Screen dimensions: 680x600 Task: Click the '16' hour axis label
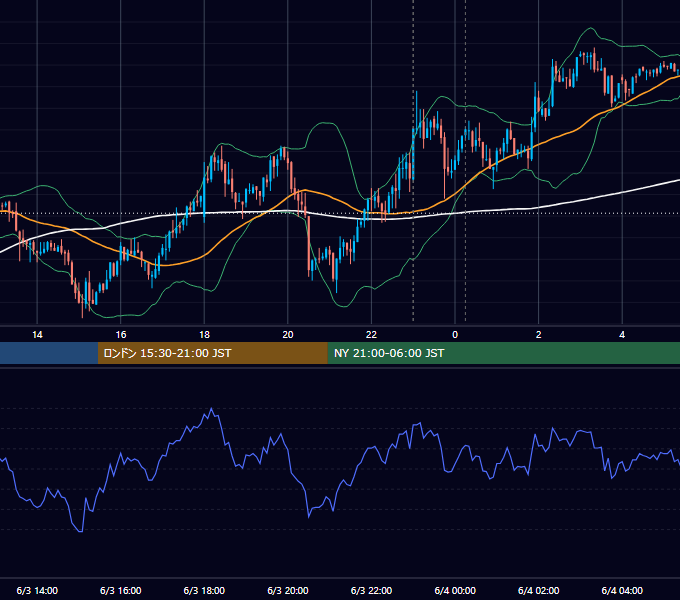click(x=121, y=335)
